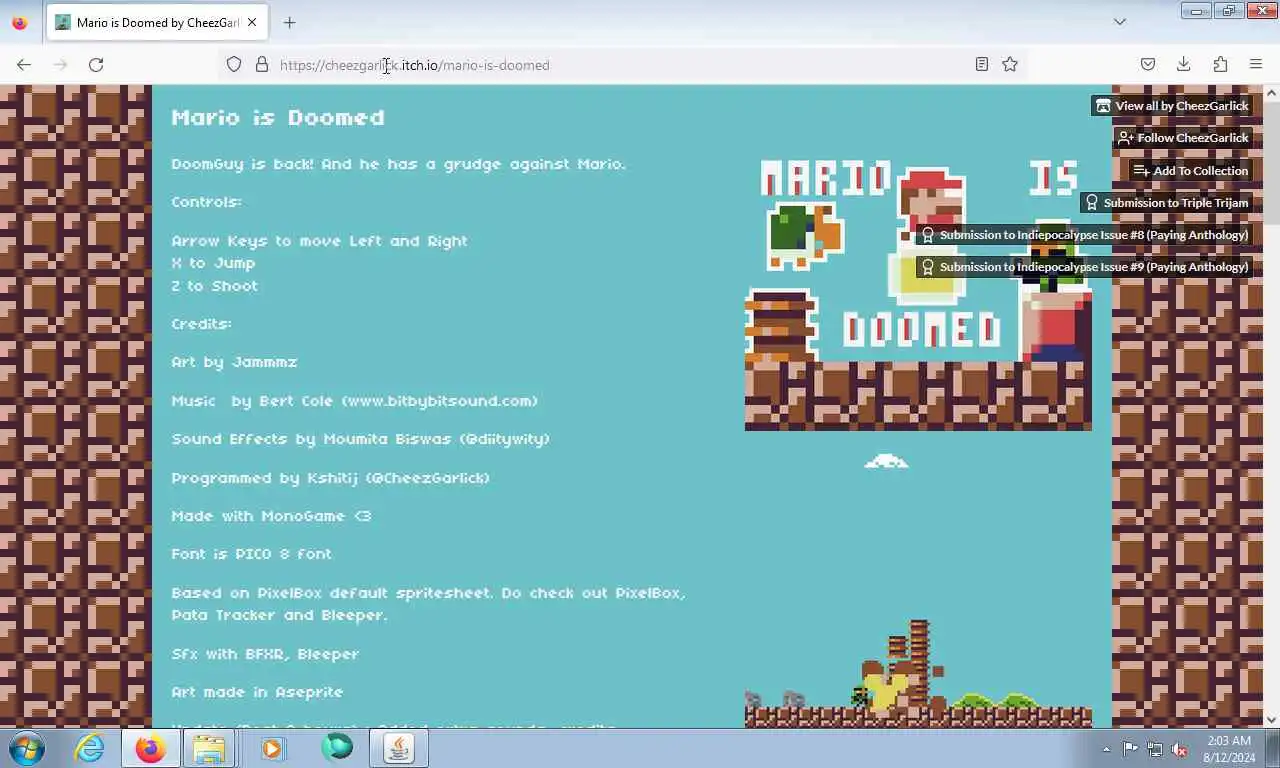Click the 'Sound Effects by Moumita Biswas' line
This screenshot has height=768, width=1280.
[x=361, y=439]
